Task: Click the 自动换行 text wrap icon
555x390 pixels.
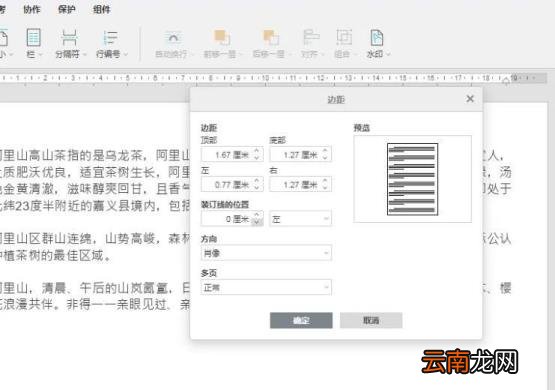Action: [x=173, y=37]
